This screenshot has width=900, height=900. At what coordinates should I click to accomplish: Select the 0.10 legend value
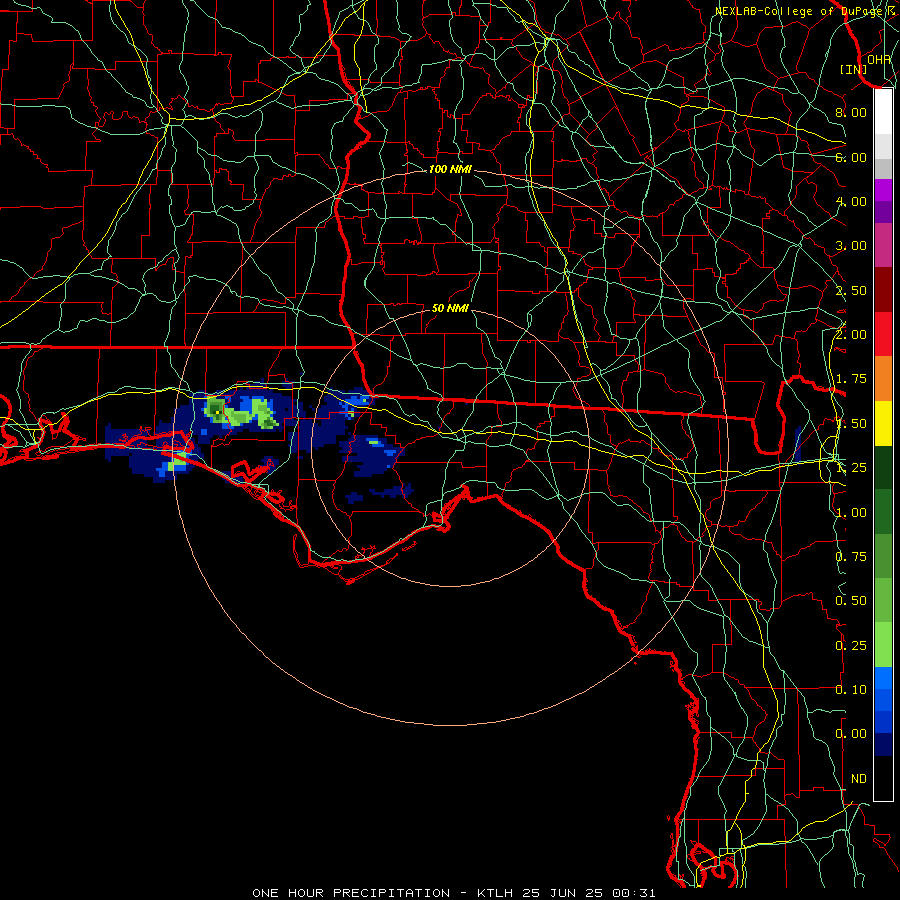click(x=851, y=689)
